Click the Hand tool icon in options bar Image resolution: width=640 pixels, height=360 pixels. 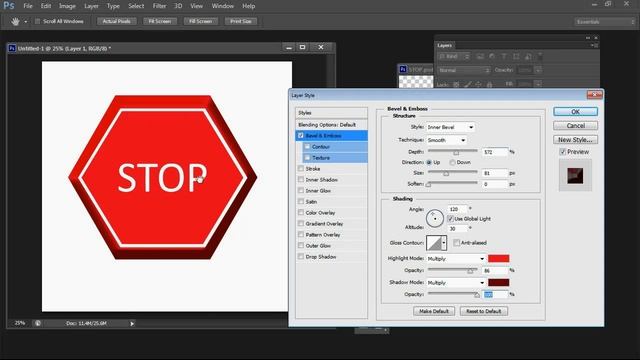point(16,21)
